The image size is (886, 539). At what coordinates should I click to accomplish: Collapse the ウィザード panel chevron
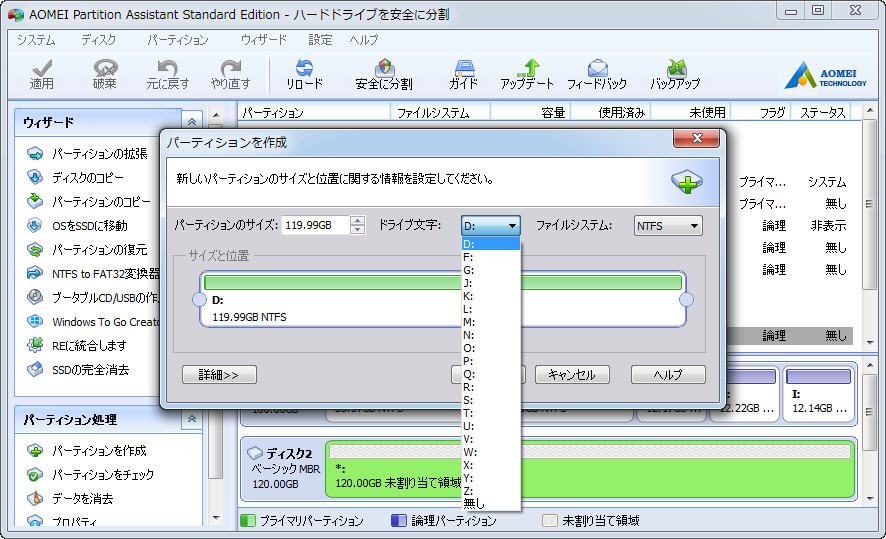pyautogui.click(x=192, y=121)
